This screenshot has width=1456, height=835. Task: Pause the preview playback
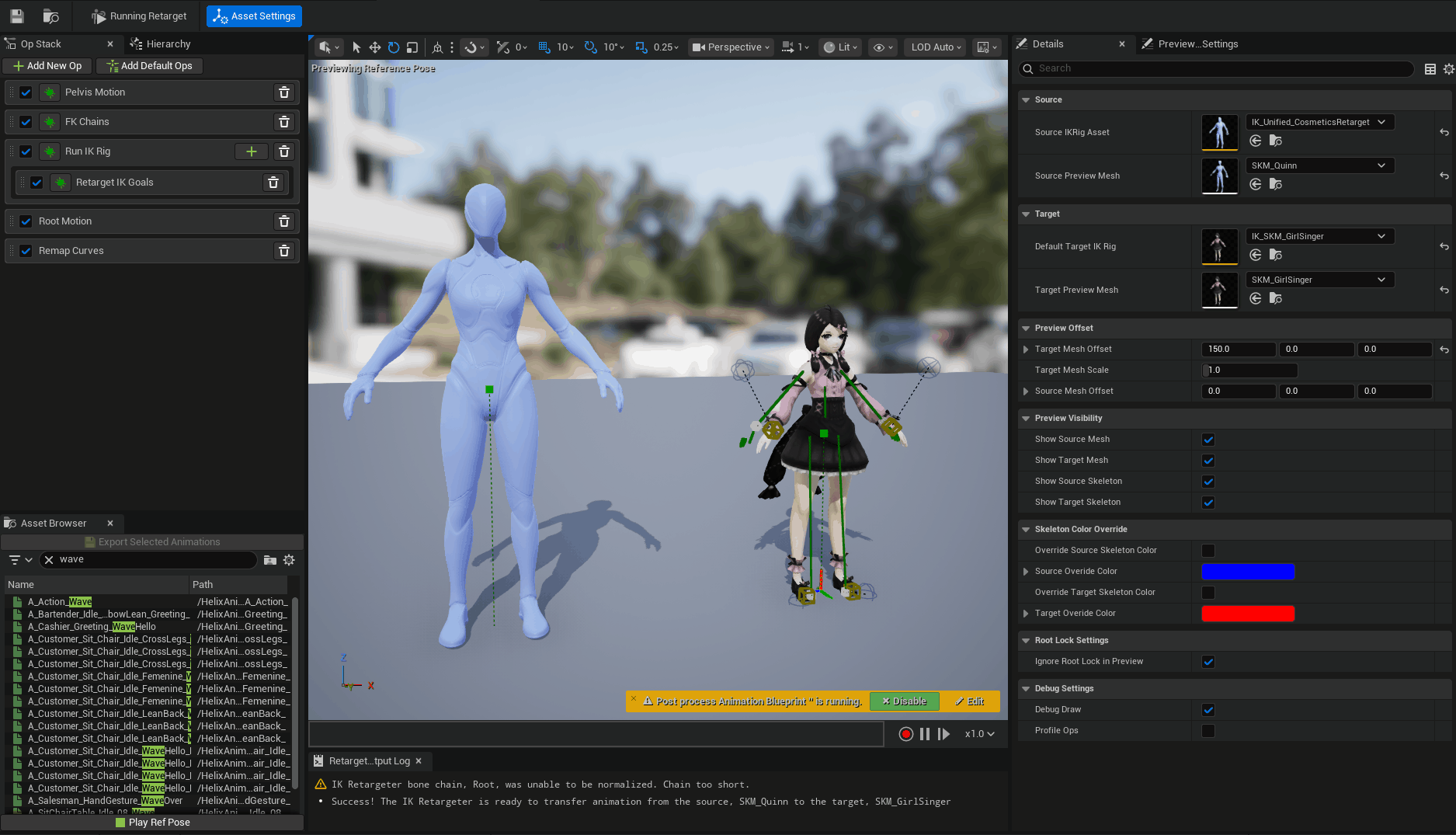point(925,734)
